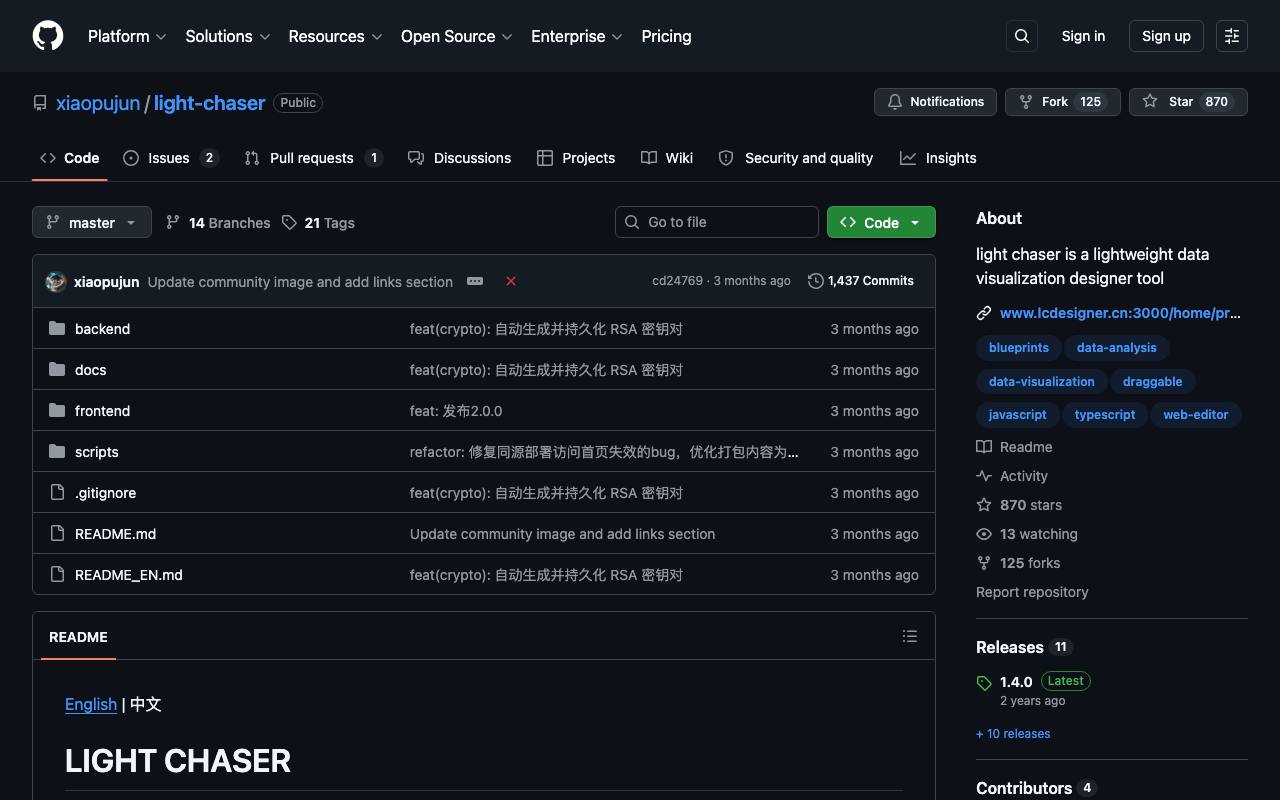This screenshot has height=800, width=1280.
Task: Open the light-chaser repository name link
Action: (210, 103)
